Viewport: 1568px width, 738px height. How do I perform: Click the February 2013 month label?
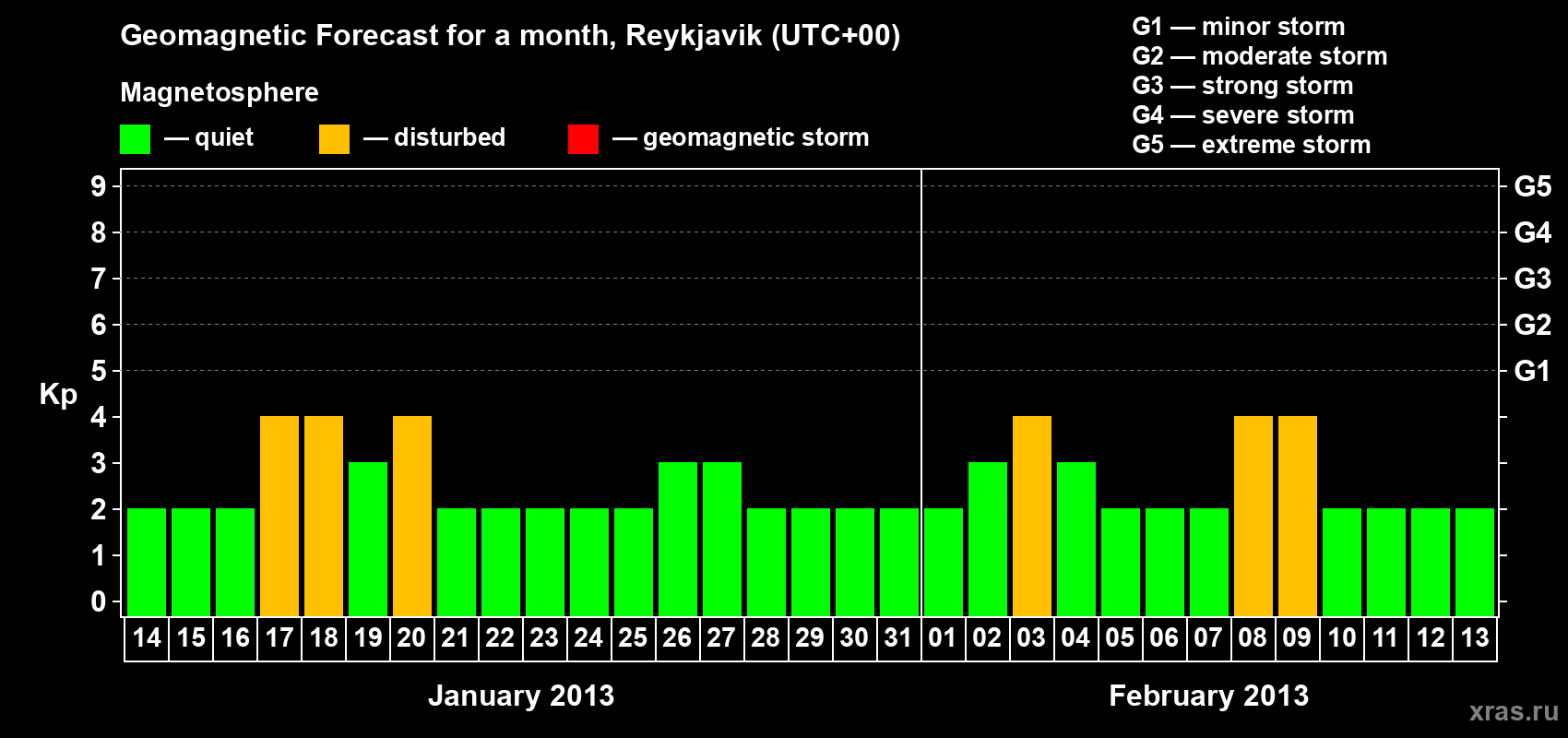(x=1209, y=696)
